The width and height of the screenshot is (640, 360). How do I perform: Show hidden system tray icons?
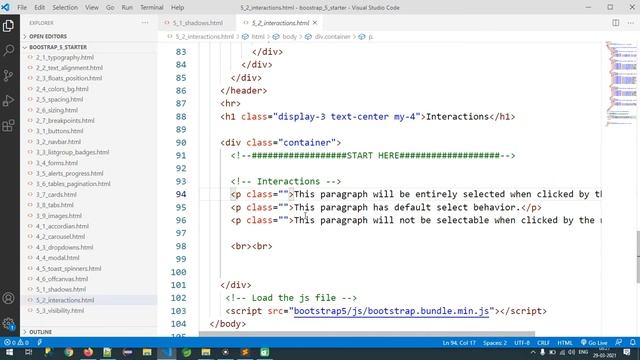(533, 352)
